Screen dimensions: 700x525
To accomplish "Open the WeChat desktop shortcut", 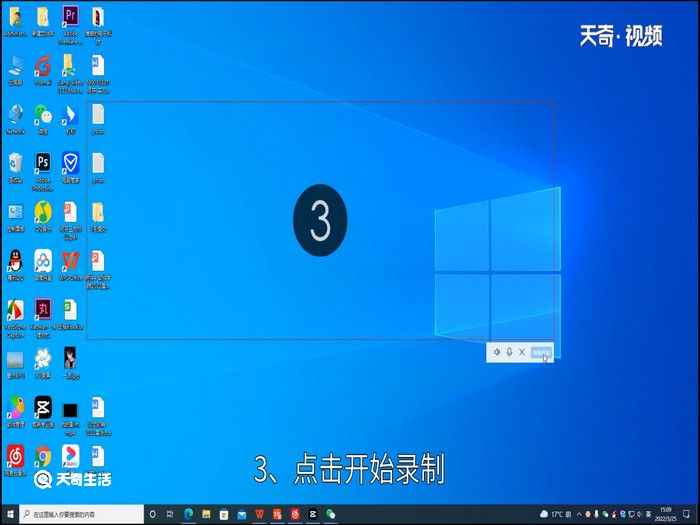I will pos(43,119).
